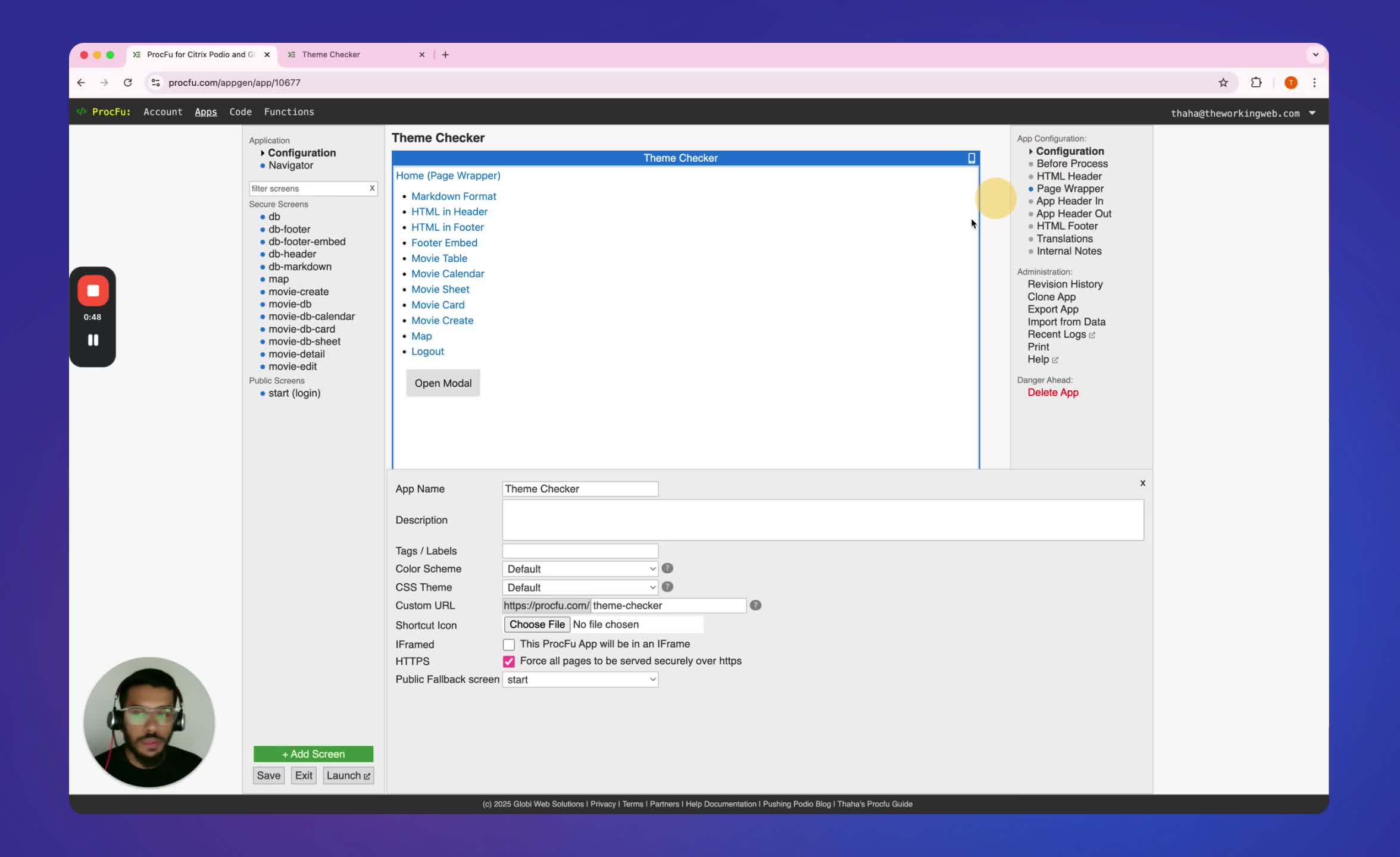The width and height of the screenshot is (1400, 857).
Task: Open Recent Logs
Action: 1061,334
